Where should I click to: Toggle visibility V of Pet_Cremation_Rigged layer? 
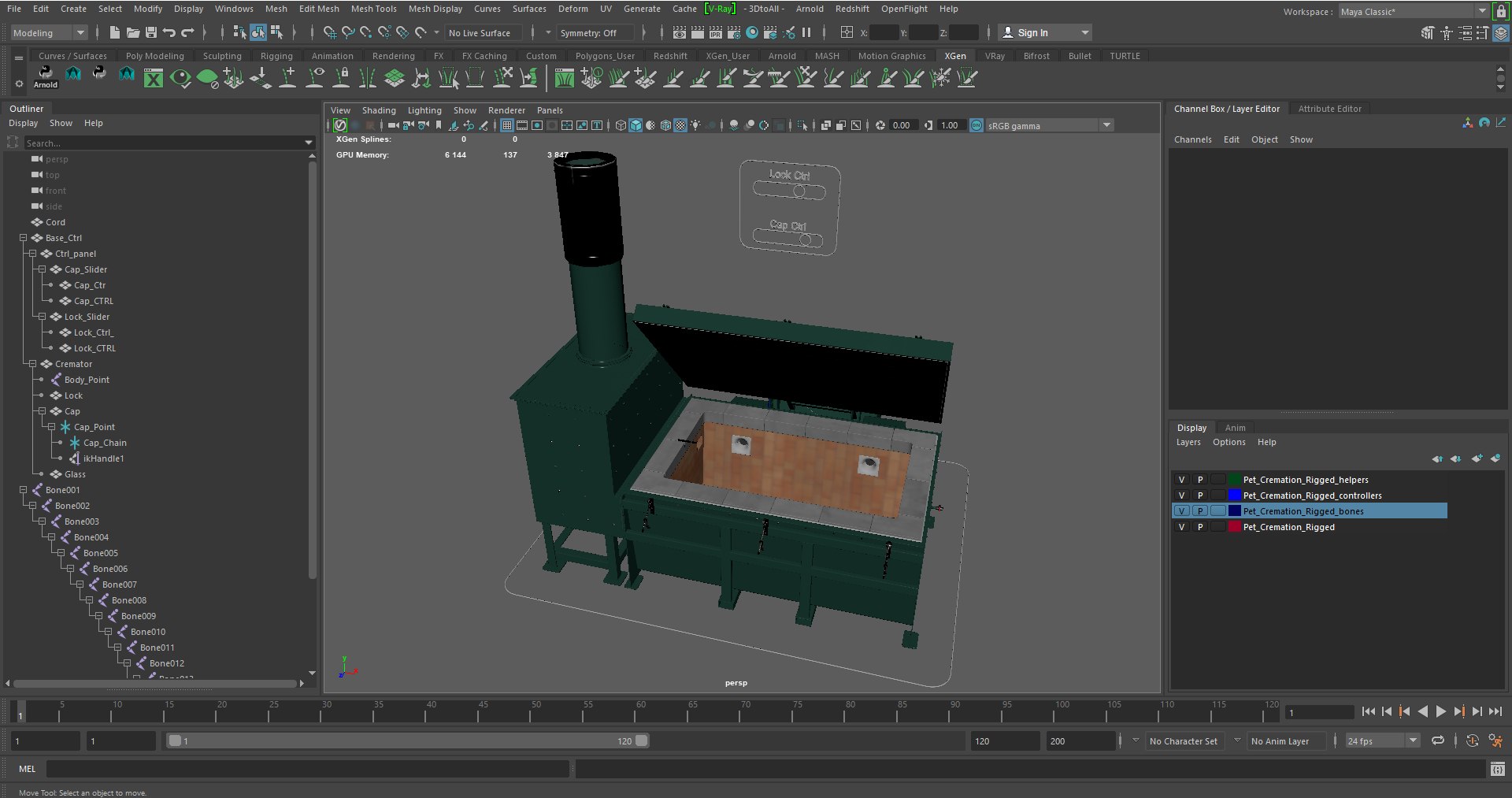[1181, 527]
